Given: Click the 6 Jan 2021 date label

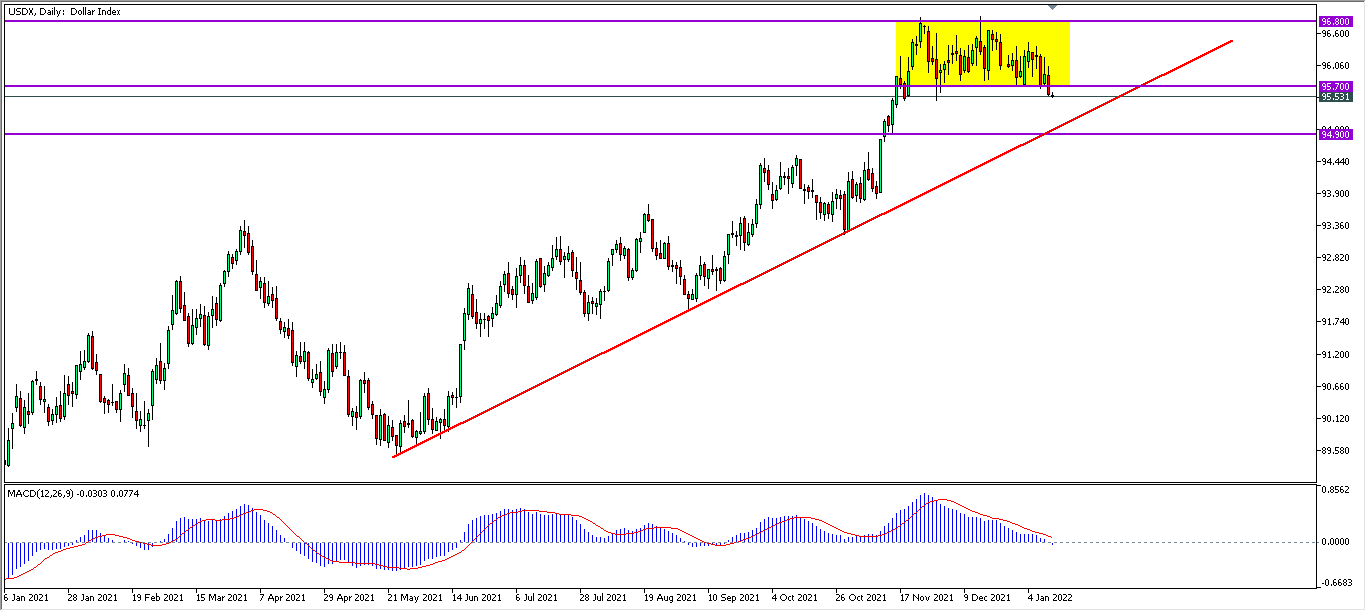Looking at the screenshot, I should tap(25, 598).
